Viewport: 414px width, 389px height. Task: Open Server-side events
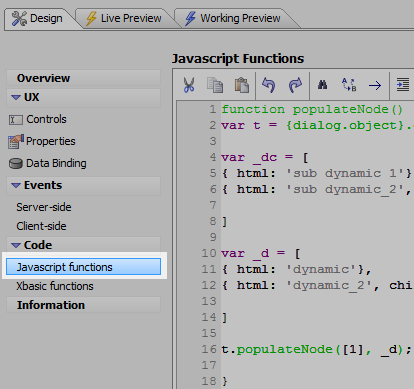pos(44,207)
